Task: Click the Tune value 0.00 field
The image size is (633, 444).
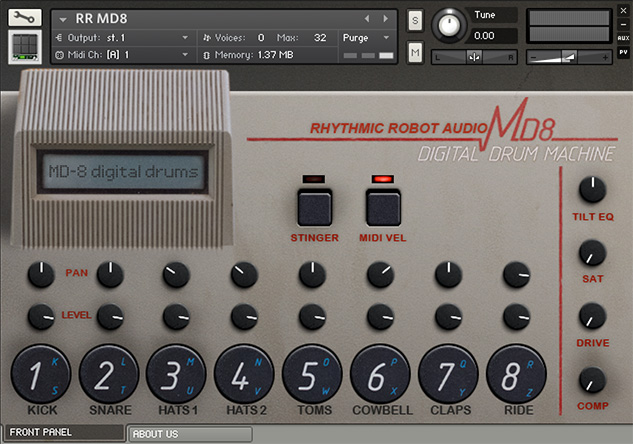Action: pyautogui.click(x=494, y=36)
